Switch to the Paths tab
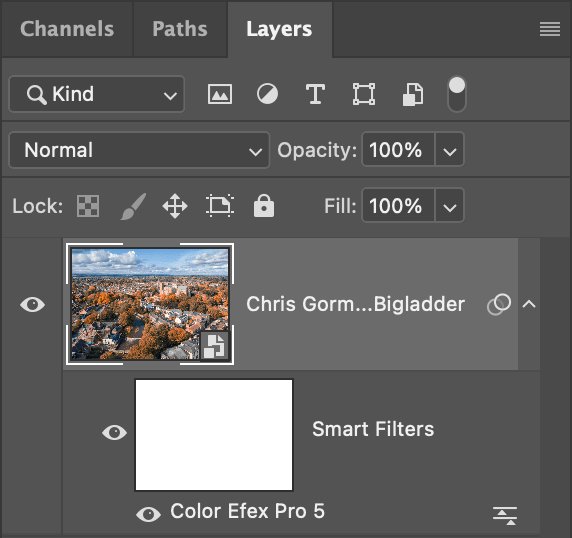Screen dimensions: 572x538 180,29
